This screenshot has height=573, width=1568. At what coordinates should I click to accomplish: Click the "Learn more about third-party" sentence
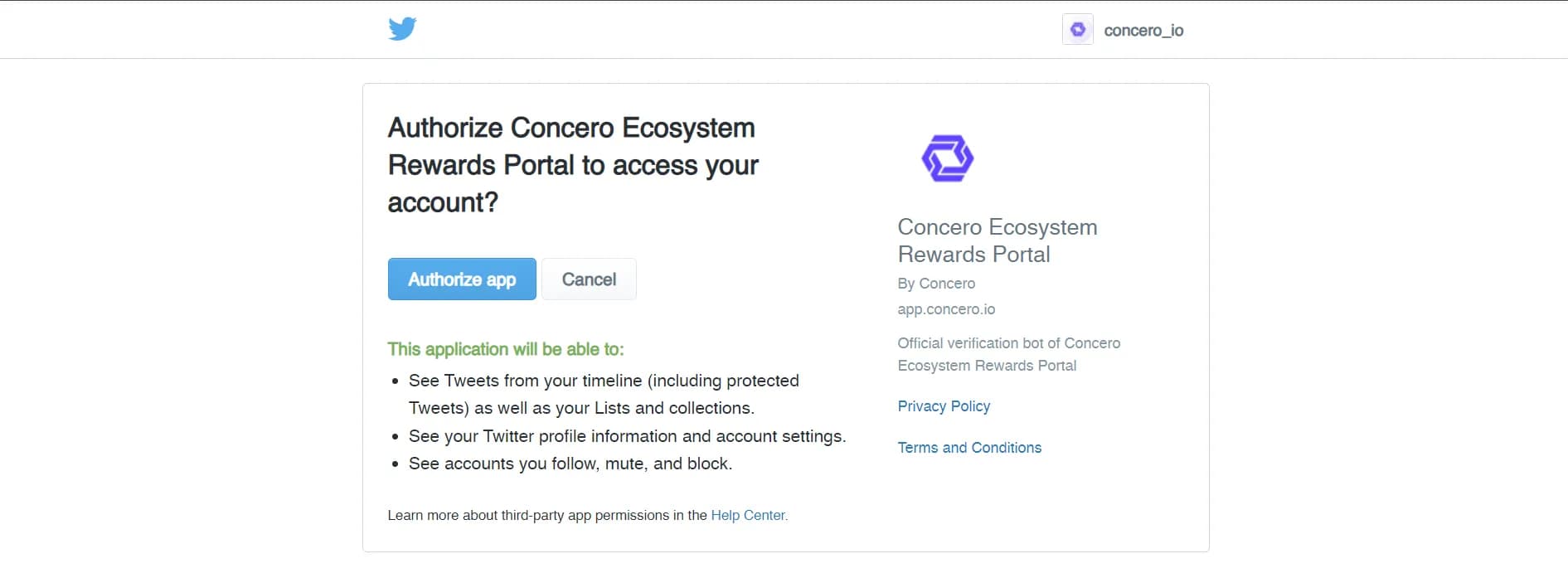coord(547,515)
